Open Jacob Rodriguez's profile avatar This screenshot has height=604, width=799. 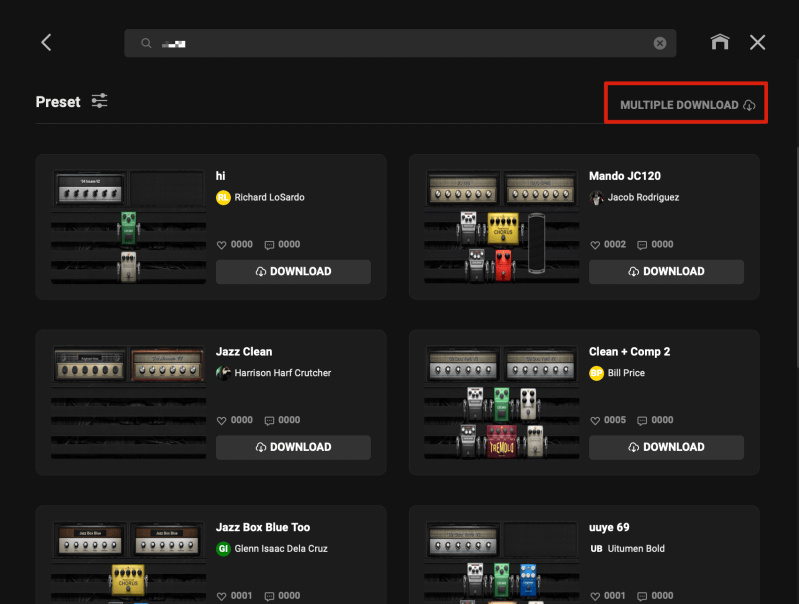pyautogui.click(x=596, y=197)
